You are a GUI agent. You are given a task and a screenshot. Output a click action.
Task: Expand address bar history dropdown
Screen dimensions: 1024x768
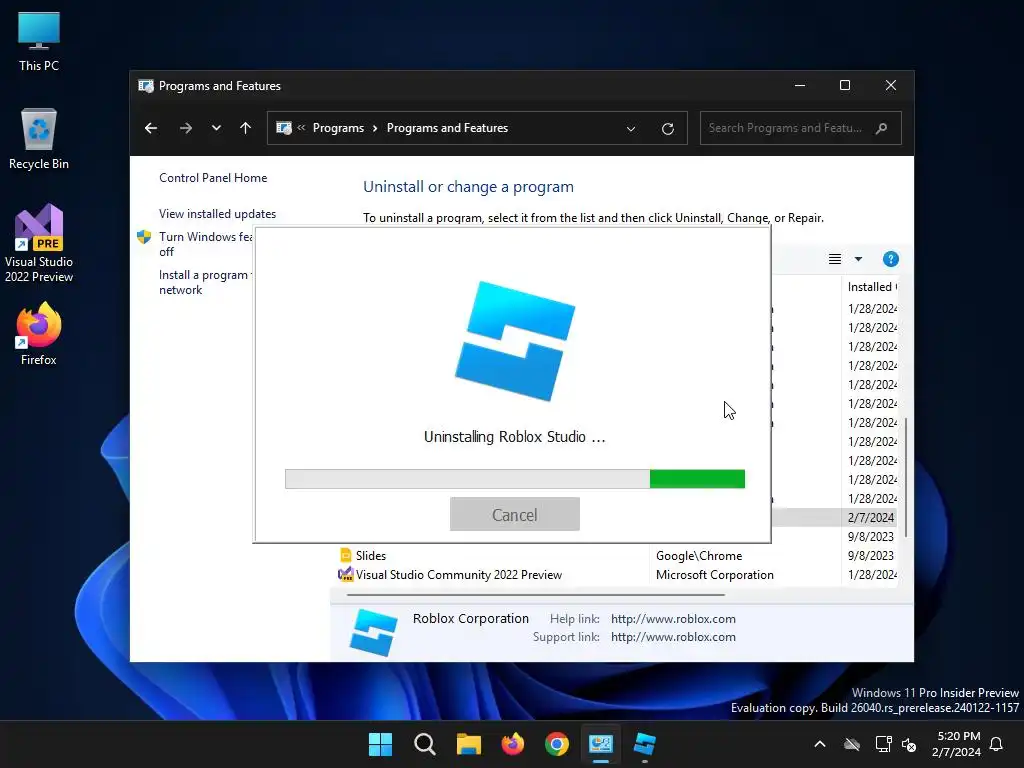631,129
